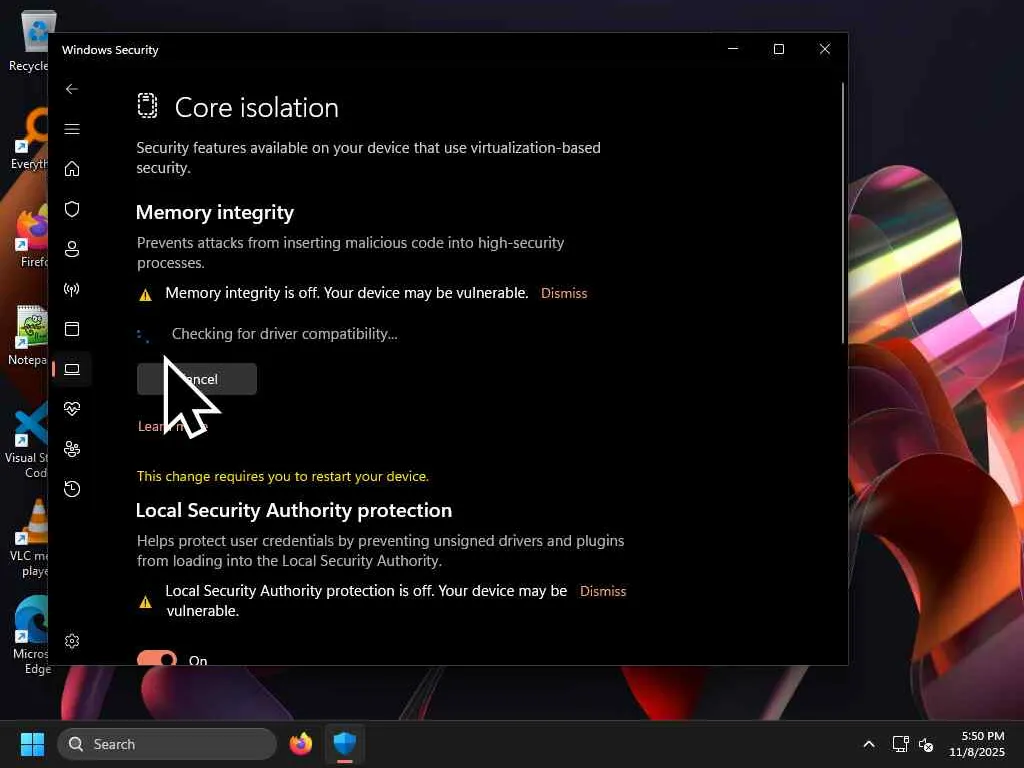Click the taskbar Search box
Image resolution: width=1024 pixels, height=768 pixels.
coord(167,744)
